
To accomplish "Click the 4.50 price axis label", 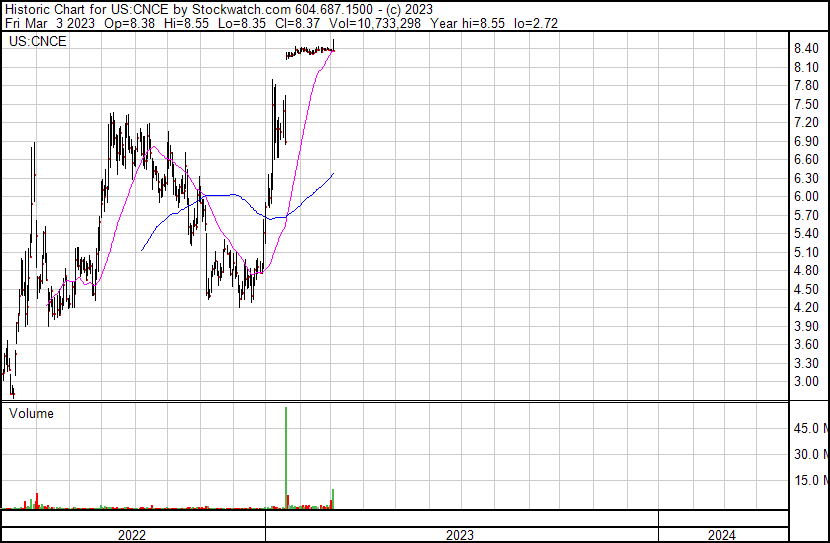I will [806, 289].
